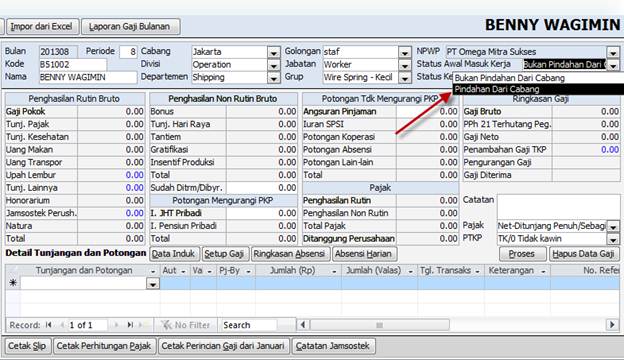
Task: Open the Aut column filter arrow
Action: tap(183, 271)
